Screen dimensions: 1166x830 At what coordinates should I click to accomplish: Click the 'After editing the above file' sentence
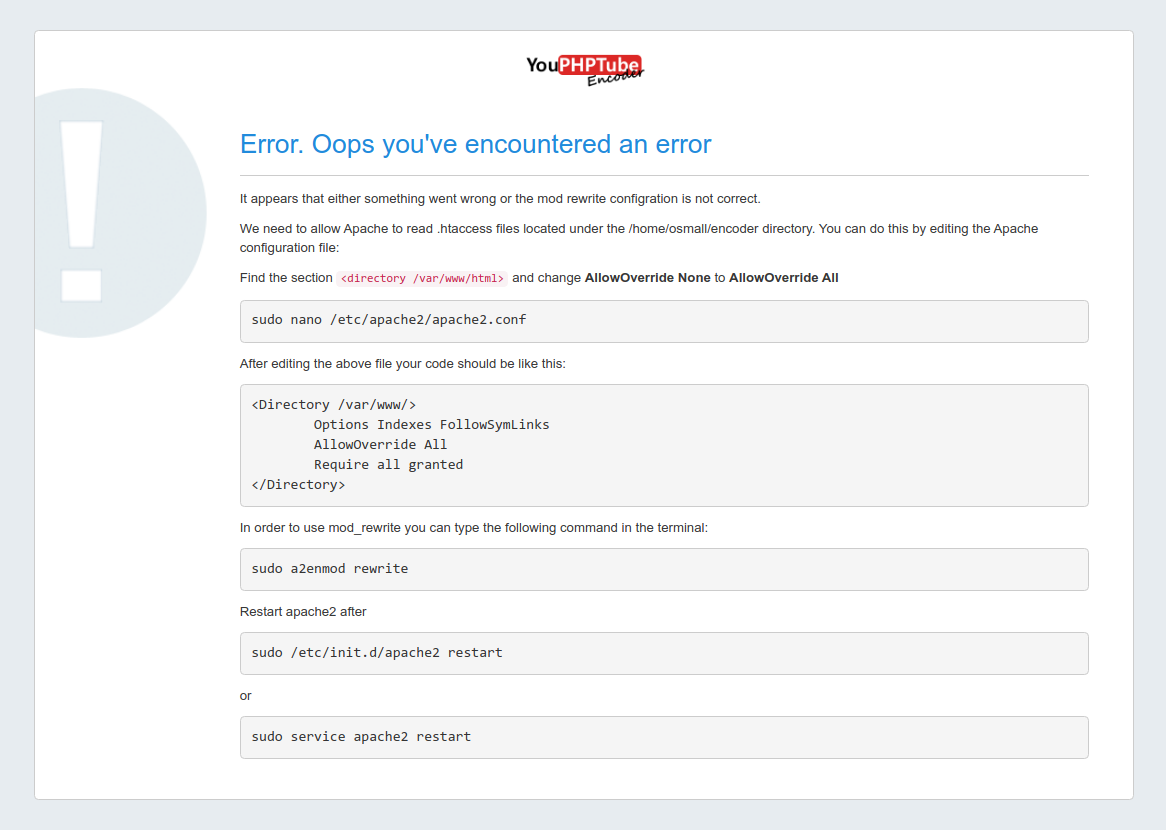coord(402,364)
